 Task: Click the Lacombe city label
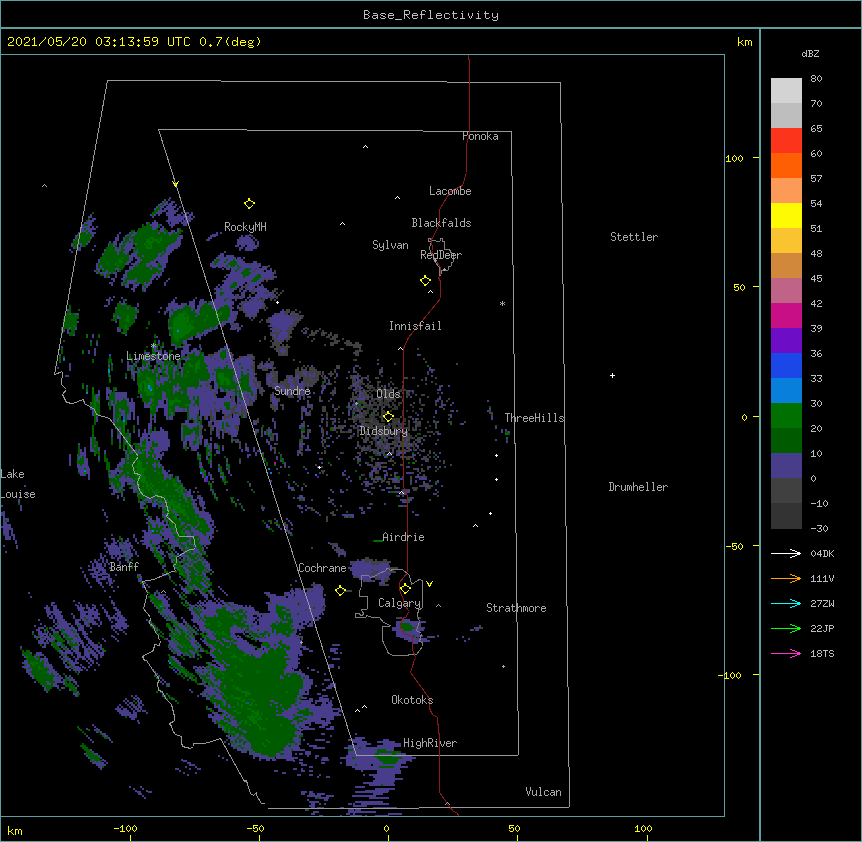tap(450, 191)
